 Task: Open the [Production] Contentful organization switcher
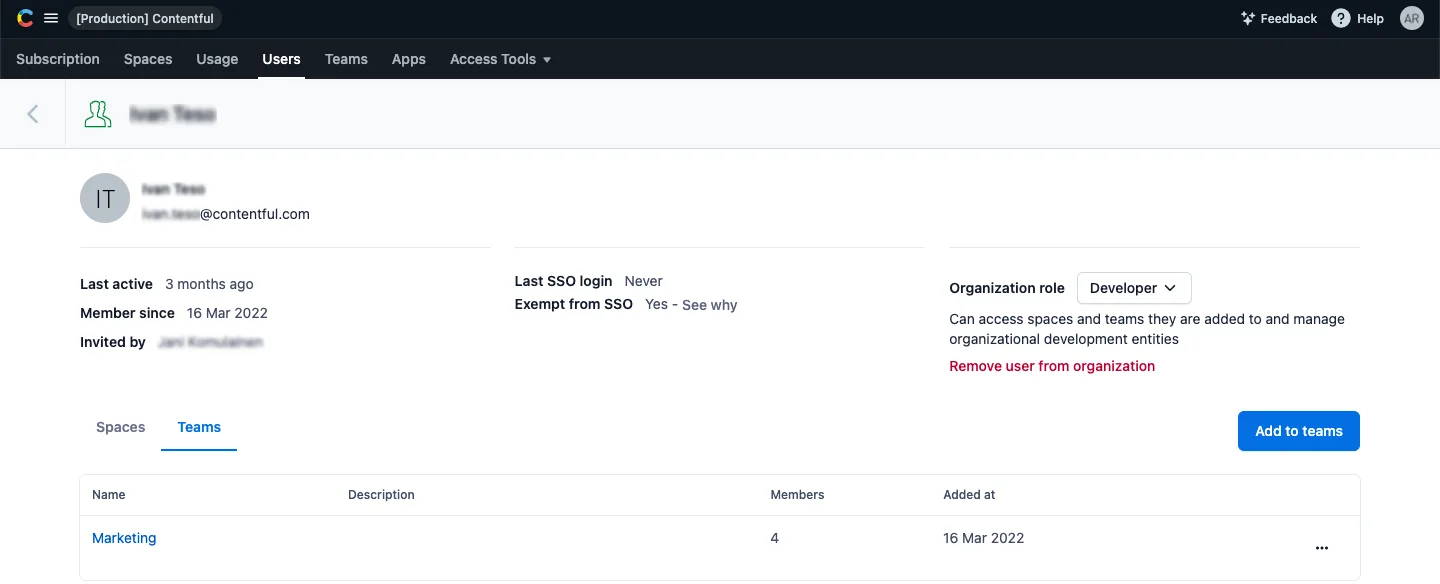146,18
